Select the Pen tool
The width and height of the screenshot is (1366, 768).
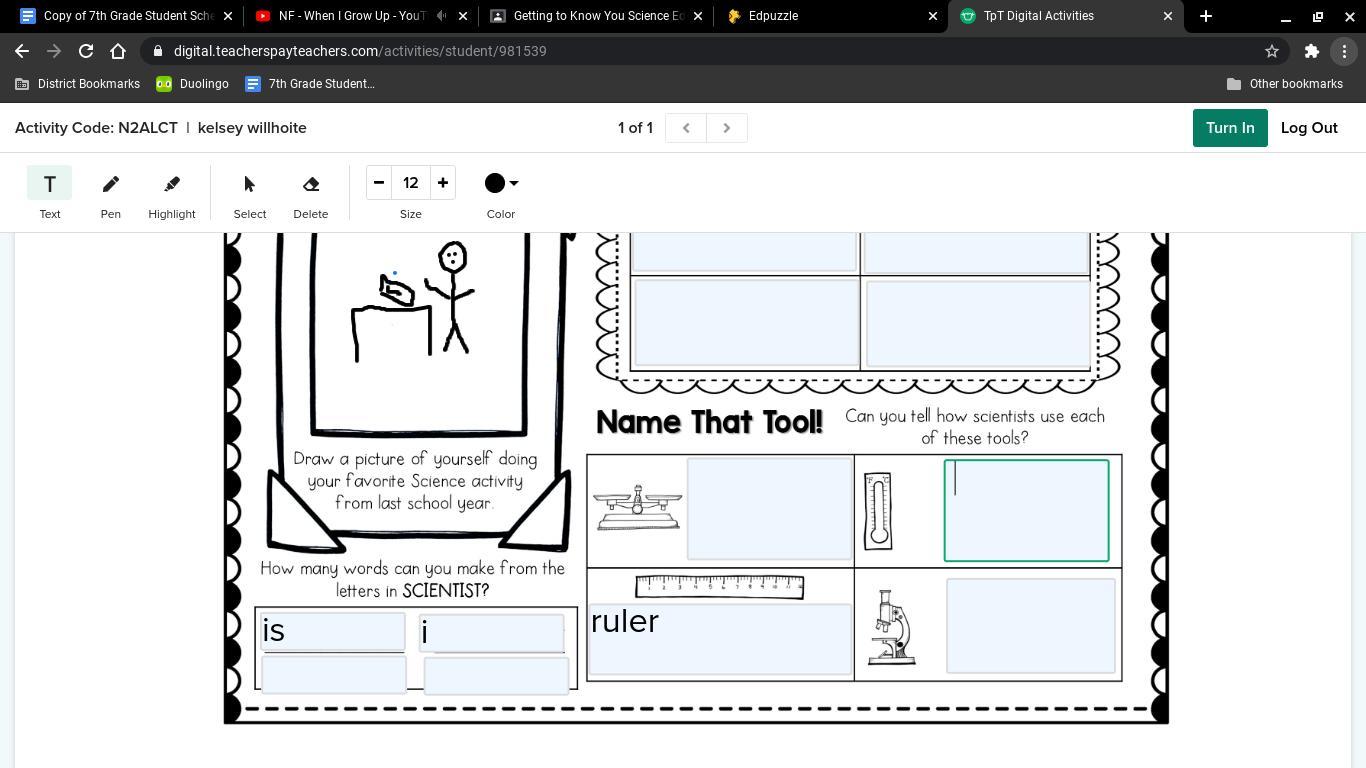tap(110, 184)
